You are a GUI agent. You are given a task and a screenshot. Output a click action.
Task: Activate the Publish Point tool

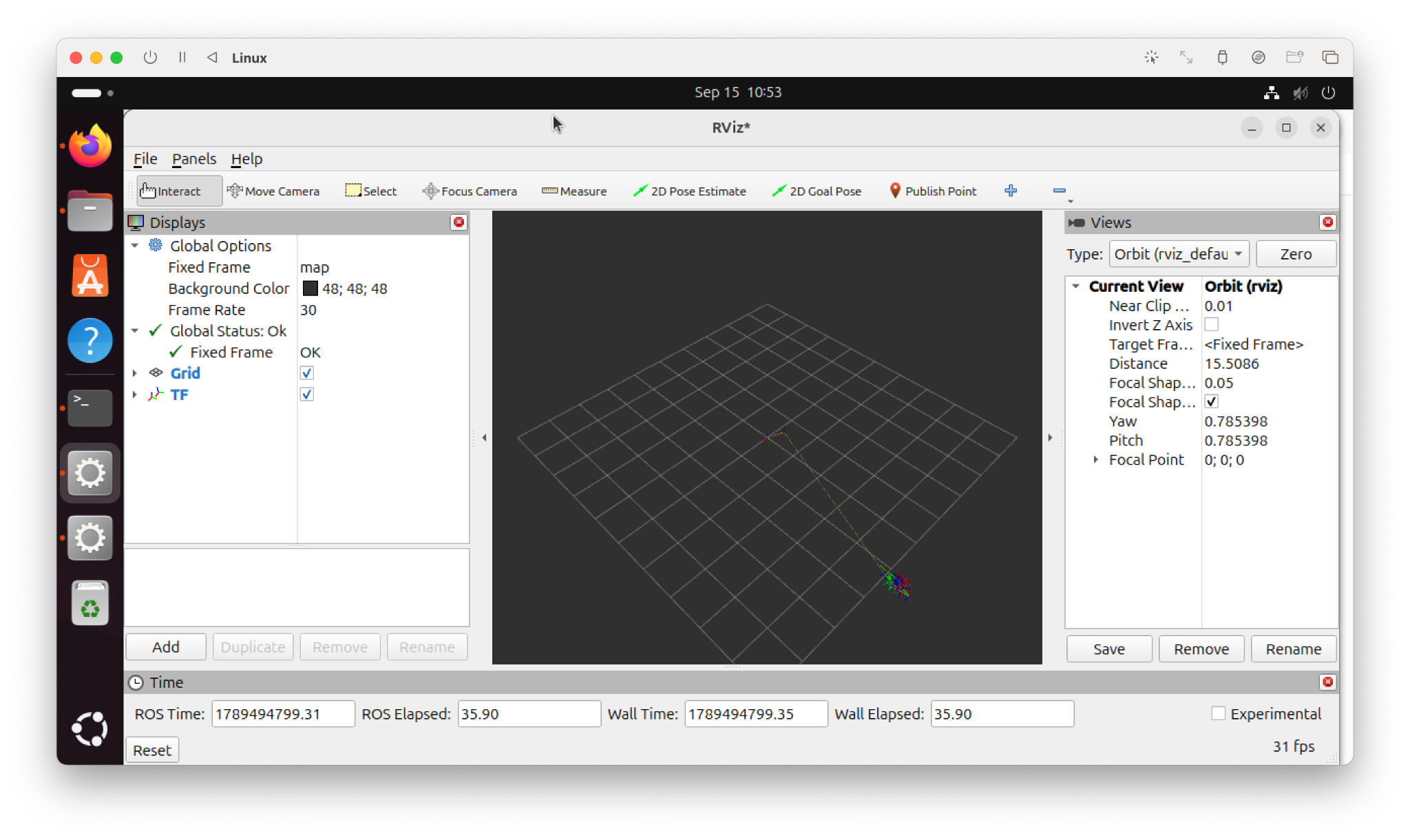[x=933, y=191]
